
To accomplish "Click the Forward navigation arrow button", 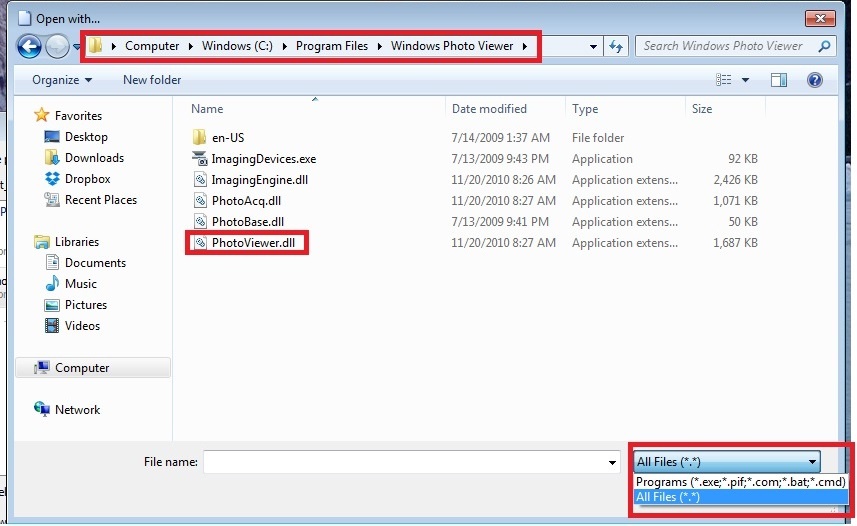I will point(57,46).
